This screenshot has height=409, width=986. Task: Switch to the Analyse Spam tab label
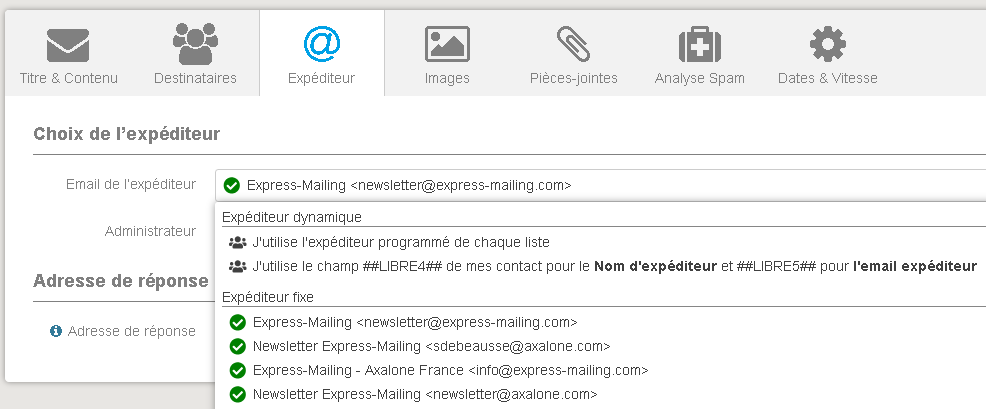coord(699,79)
